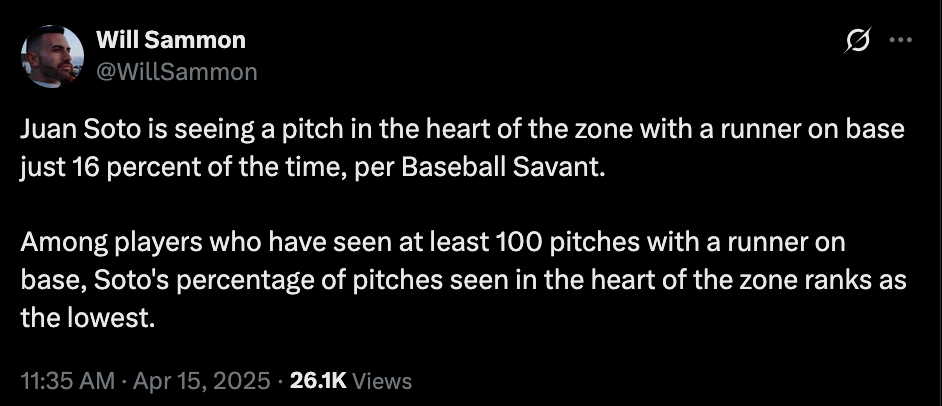Visit the @WillSammon handle link
The width and height of the screenshot is (942, 406).
pyautogui.click(x=176, y=71)
